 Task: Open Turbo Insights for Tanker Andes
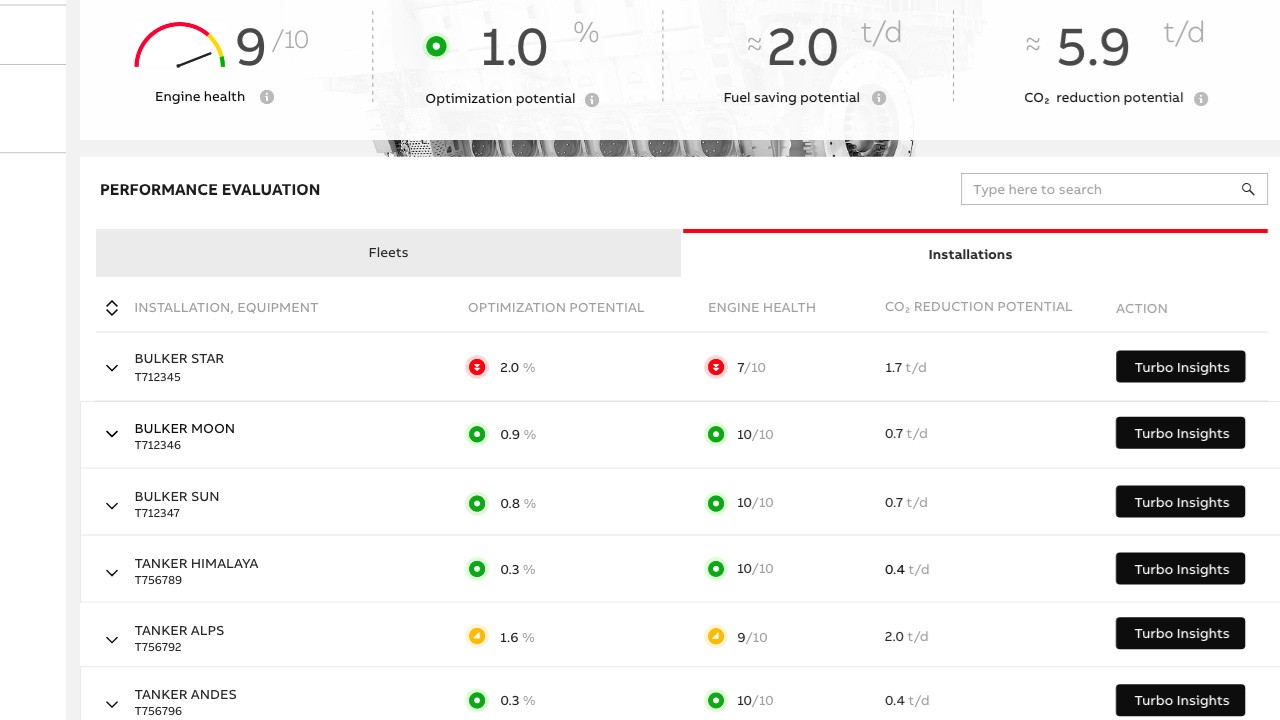click(1180, 700)
